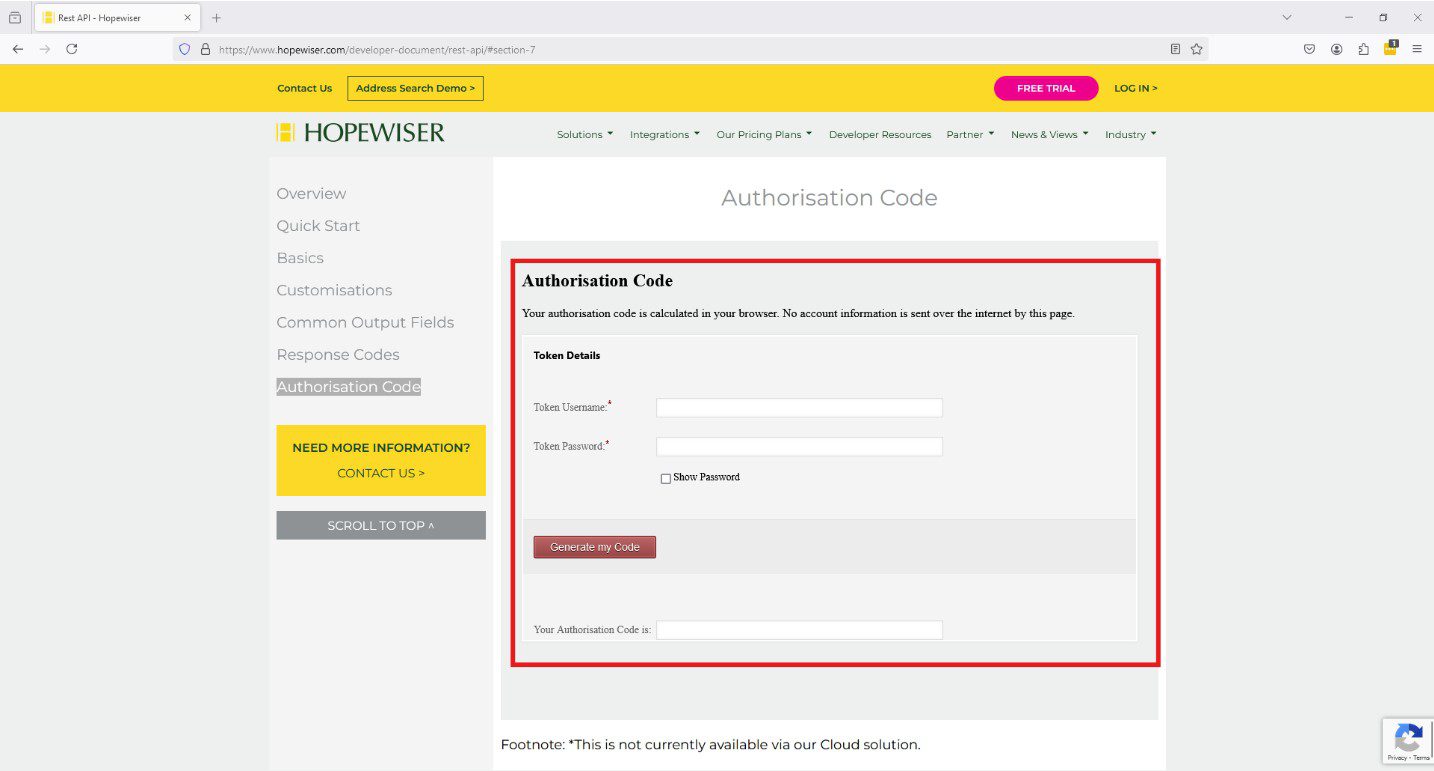
Task: Open a new tab with plus icon
Action: pos(216,18)
